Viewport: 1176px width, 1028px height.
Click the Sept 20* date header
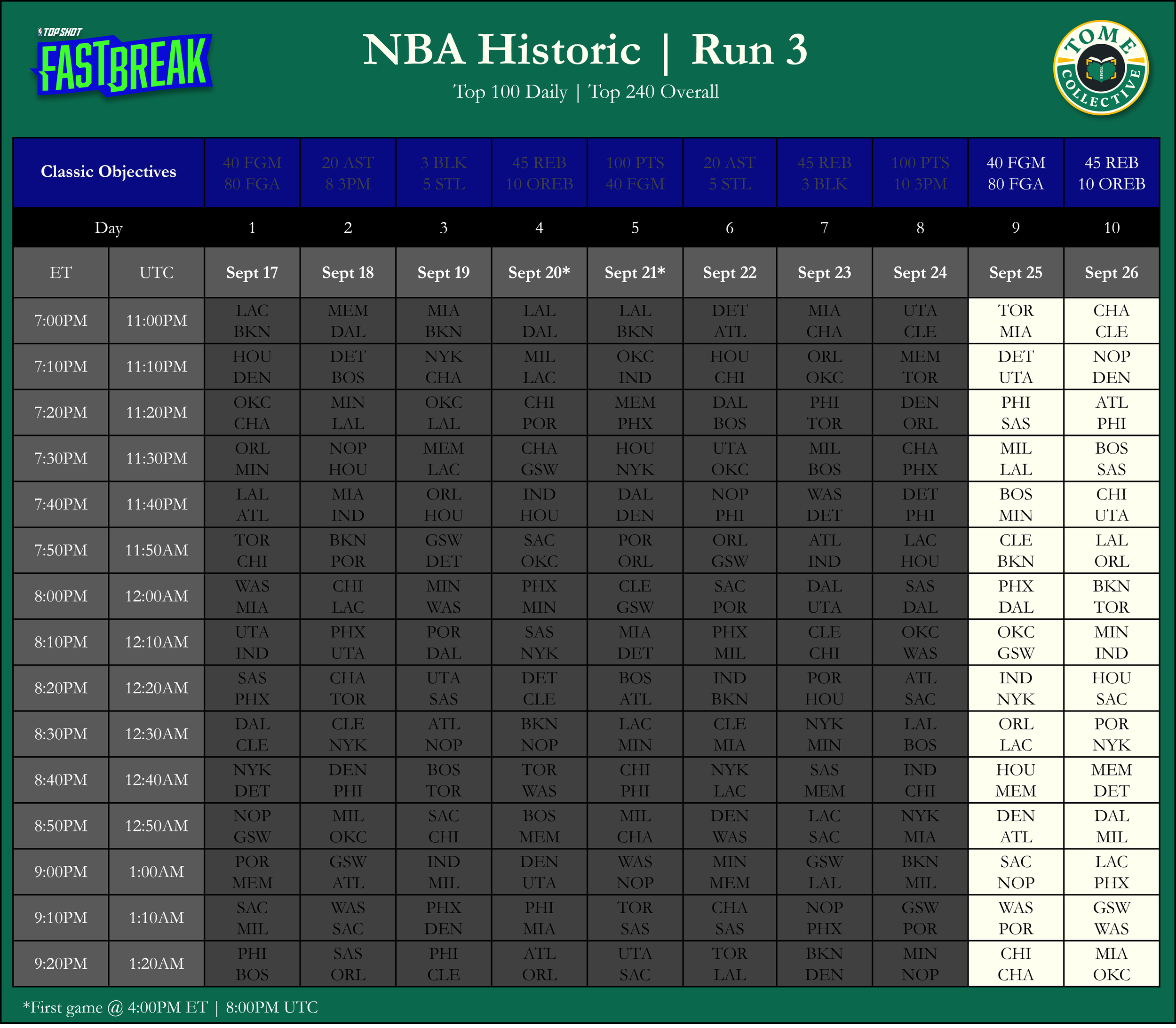point(539,272)
